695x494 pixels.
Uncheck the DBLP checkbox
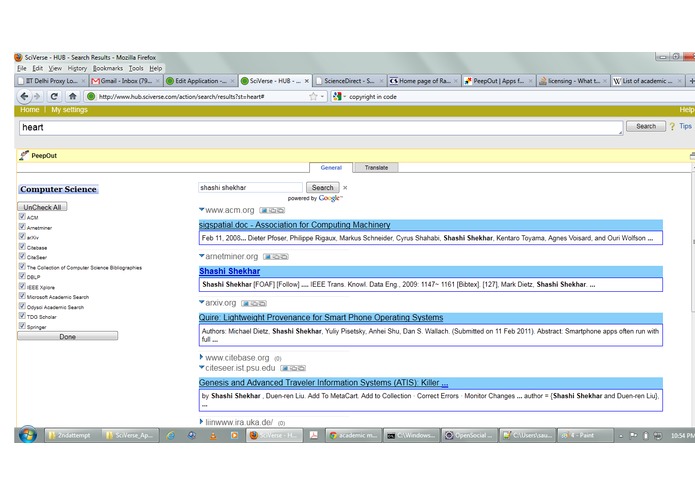(x=22, y=276)
